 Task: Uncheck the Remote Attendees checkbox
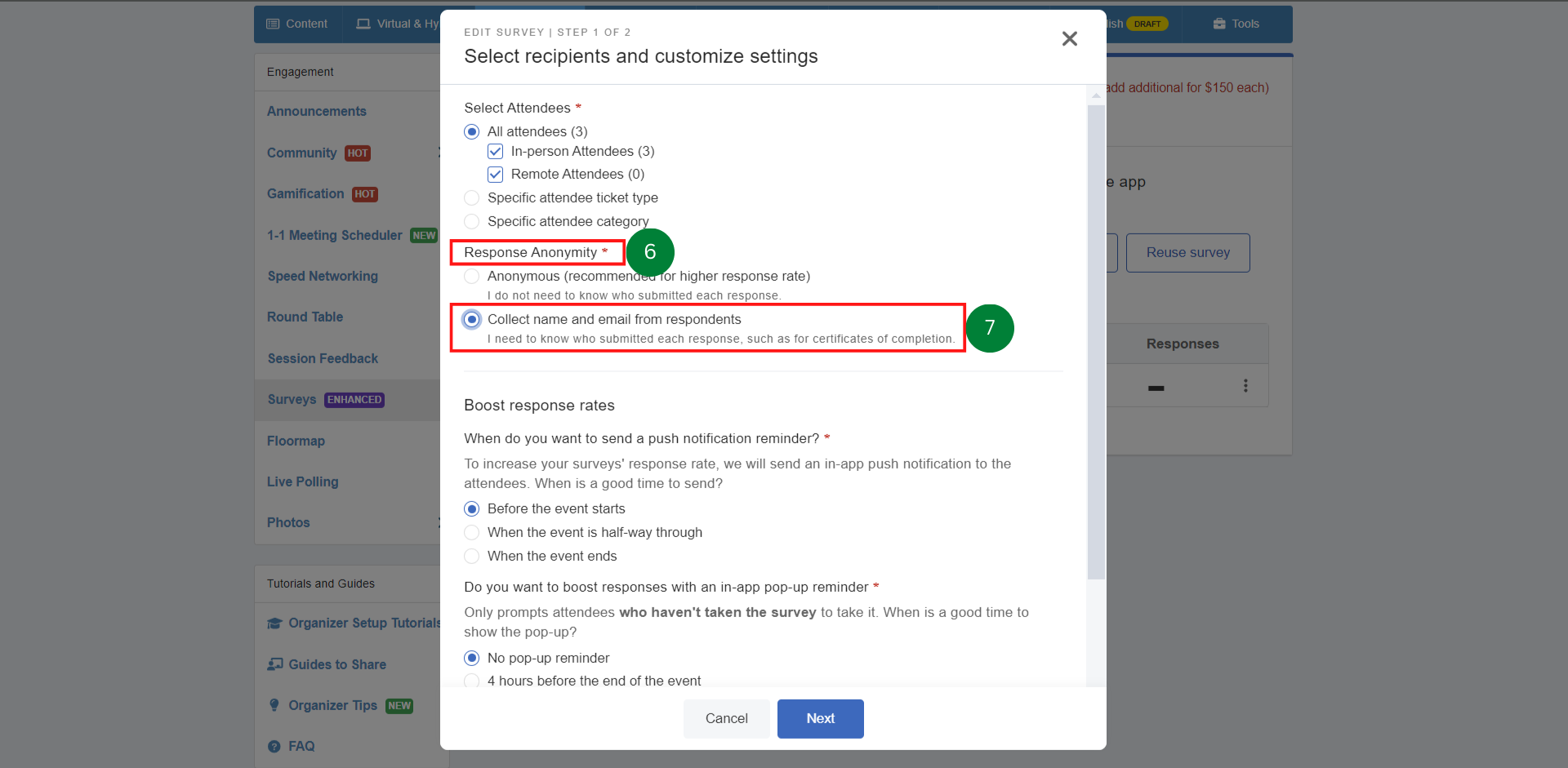pyautogui.click(x=495, y=174)
